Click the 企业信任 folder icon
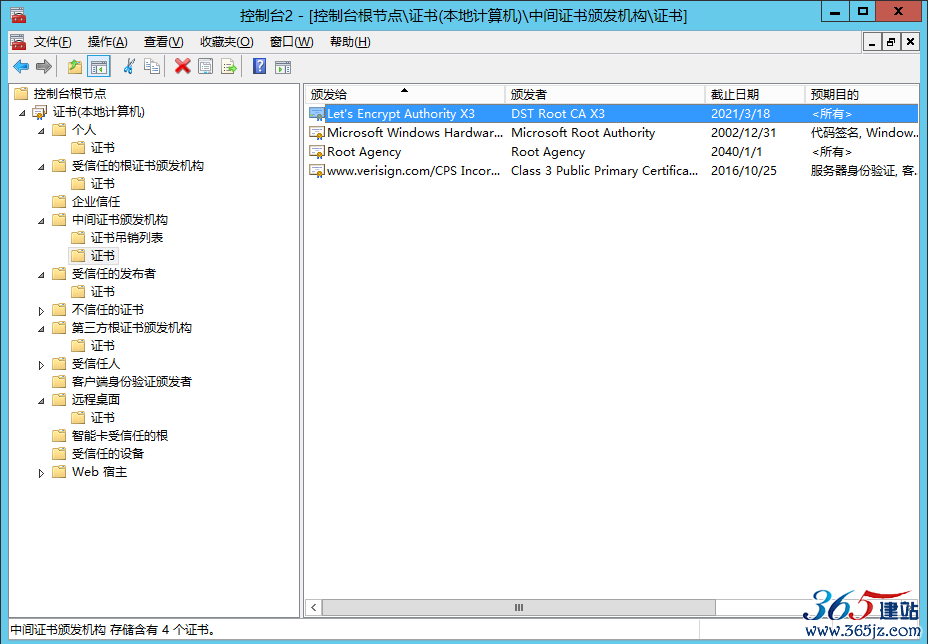Screen dimensions: 928x644 coord(59,201)
